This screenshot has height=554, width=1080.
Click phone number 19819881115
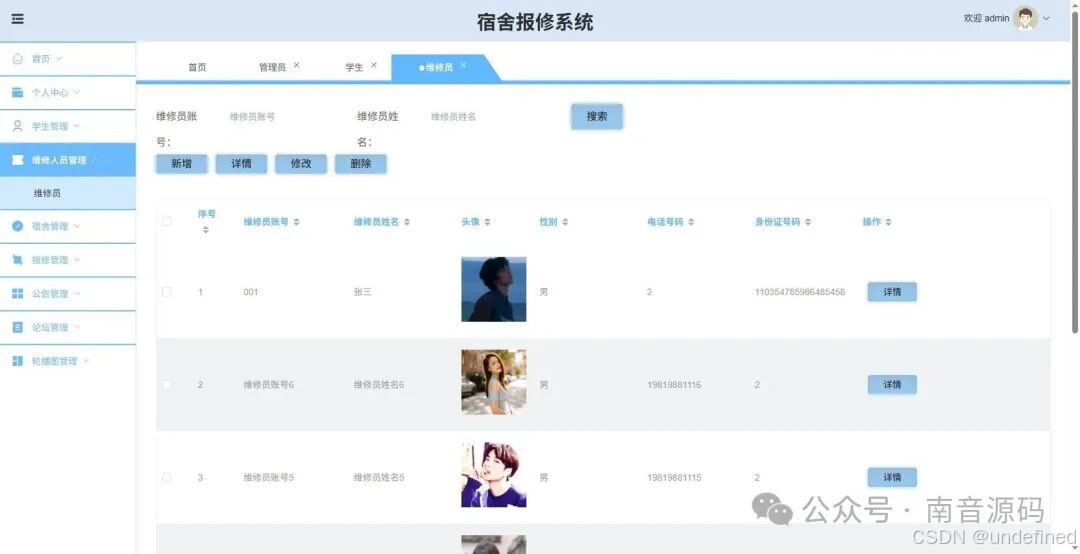(x=674, y=478)
